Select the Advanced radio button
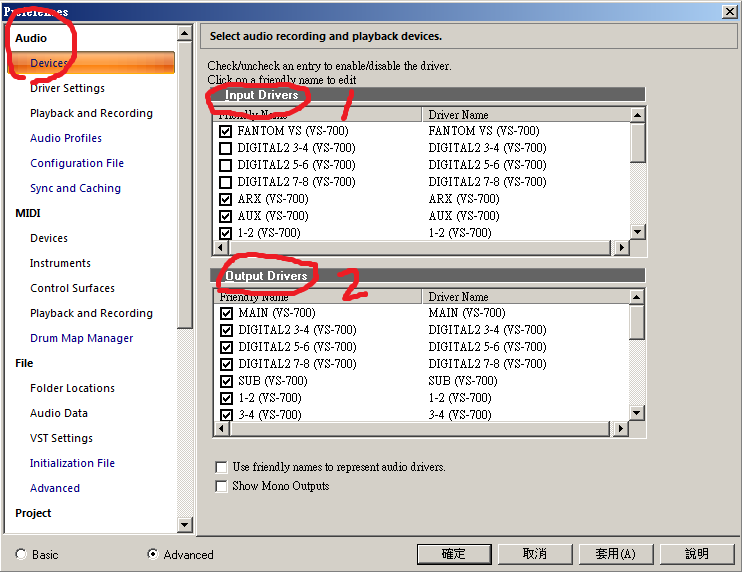This screenshot has width=742, height=572. coord(153,554)
